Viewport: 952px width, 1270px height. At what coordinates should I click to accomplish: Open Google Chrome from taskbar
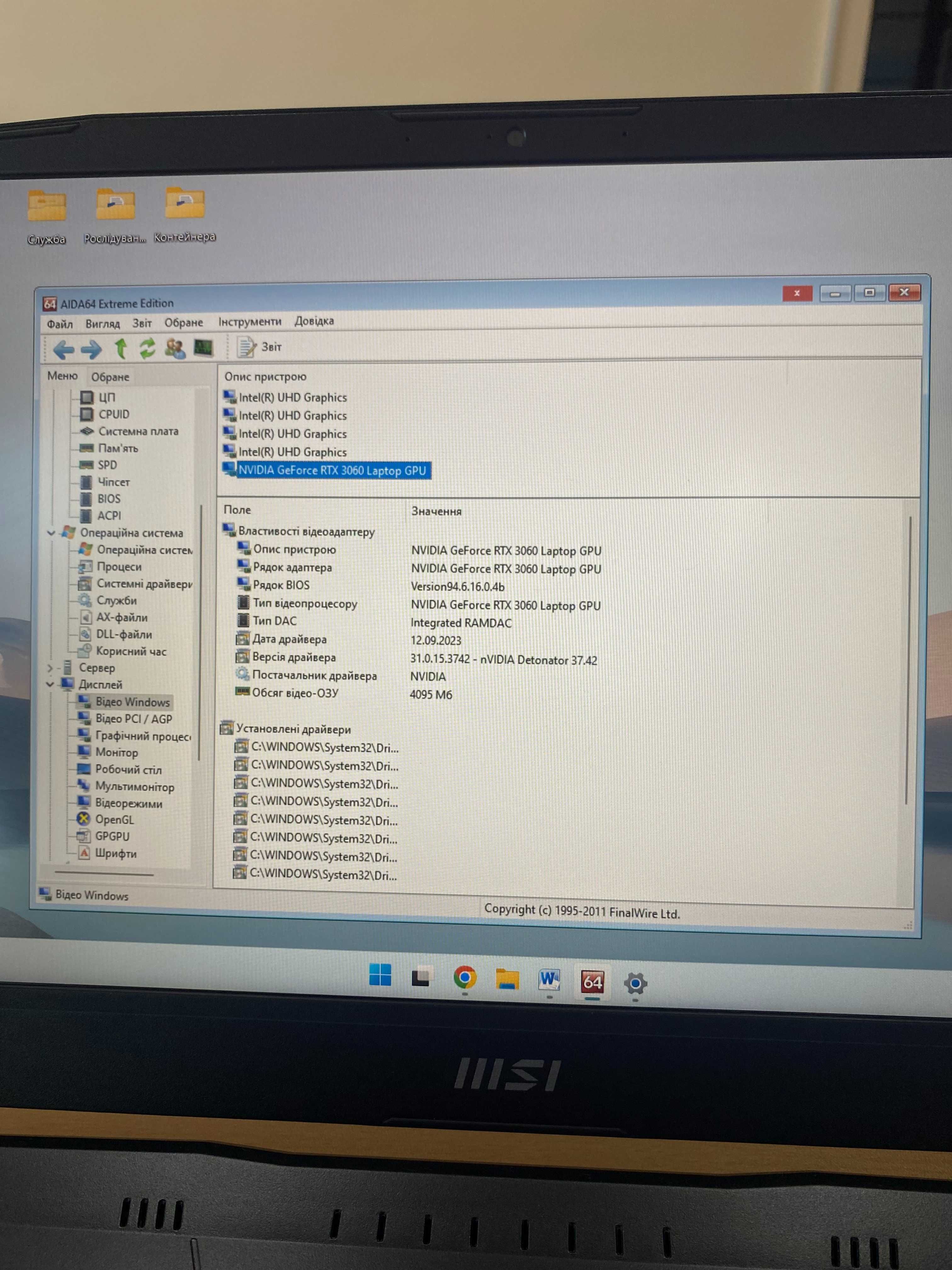pyautogui.click(x=464, y=977)
